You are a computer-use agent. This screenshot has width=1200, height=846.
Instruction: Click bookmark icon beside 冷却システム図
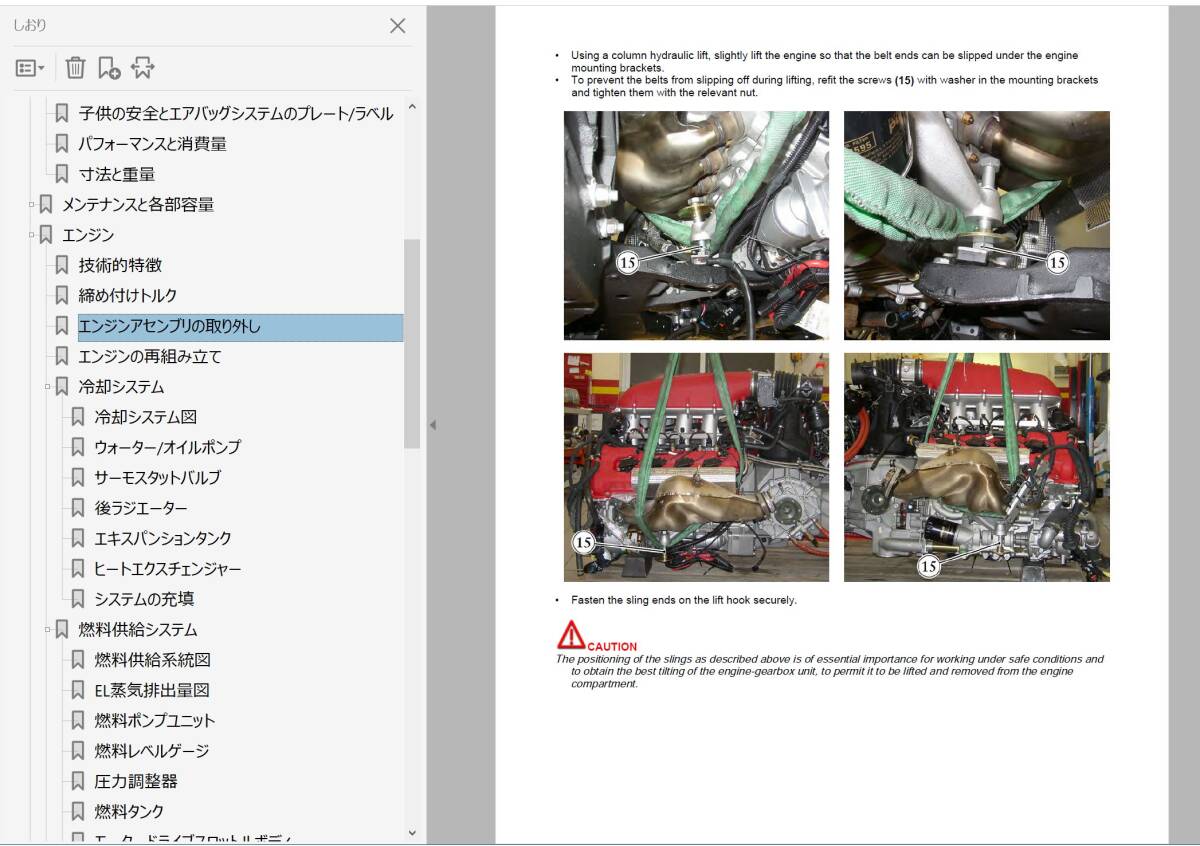[78, 417]
